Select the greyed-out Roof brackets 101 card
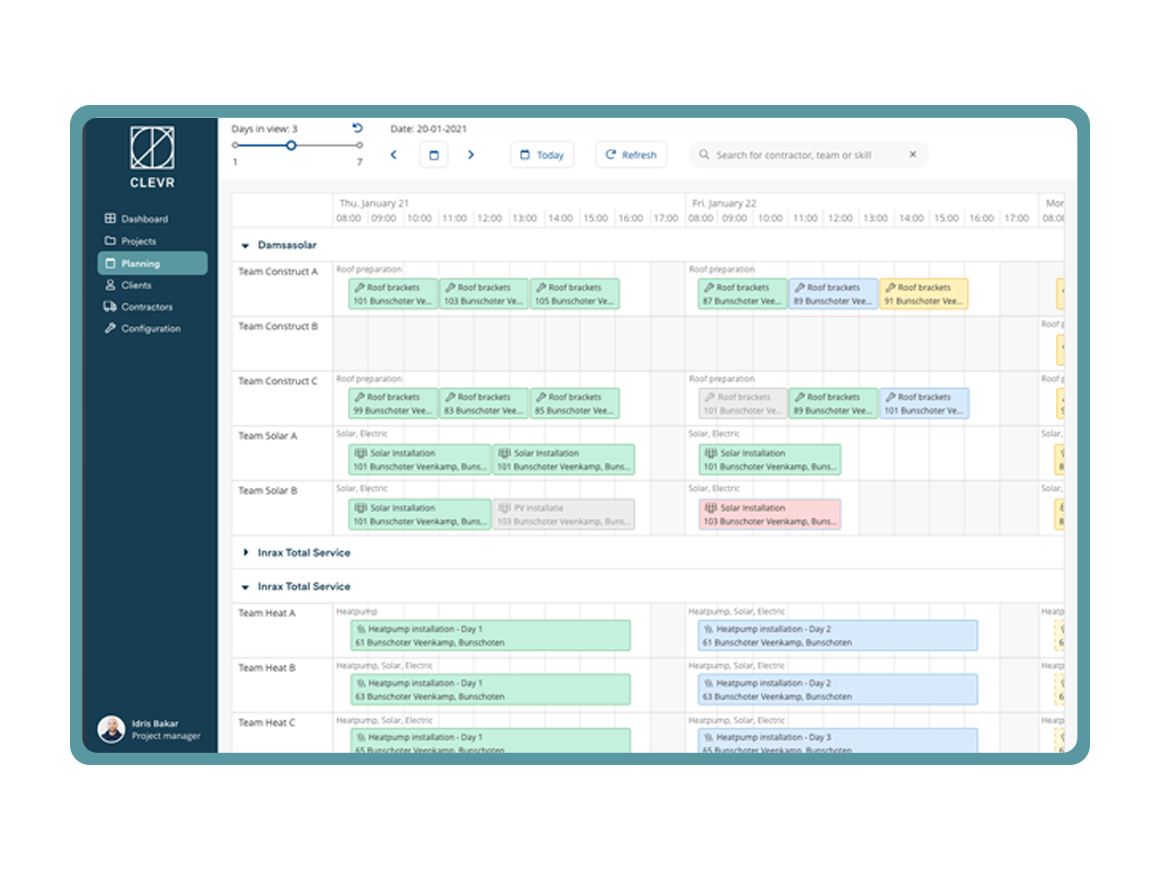The image size is (1160, 870). pyautogui.click(x=743, y=403)
